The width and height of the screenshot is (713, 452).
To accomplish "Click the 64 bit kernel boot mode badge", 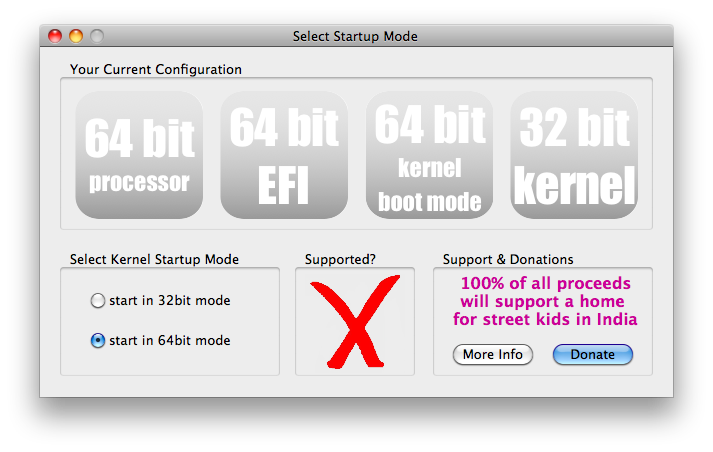I will [x=429, y=155].
